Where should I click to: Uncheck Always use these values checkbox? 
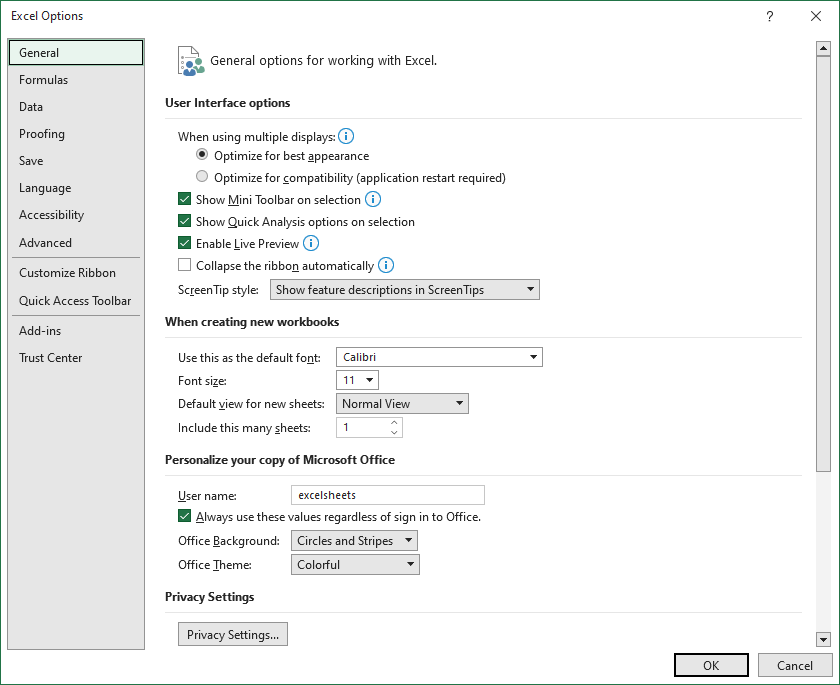pyautogui.click(x=184, y=516)
